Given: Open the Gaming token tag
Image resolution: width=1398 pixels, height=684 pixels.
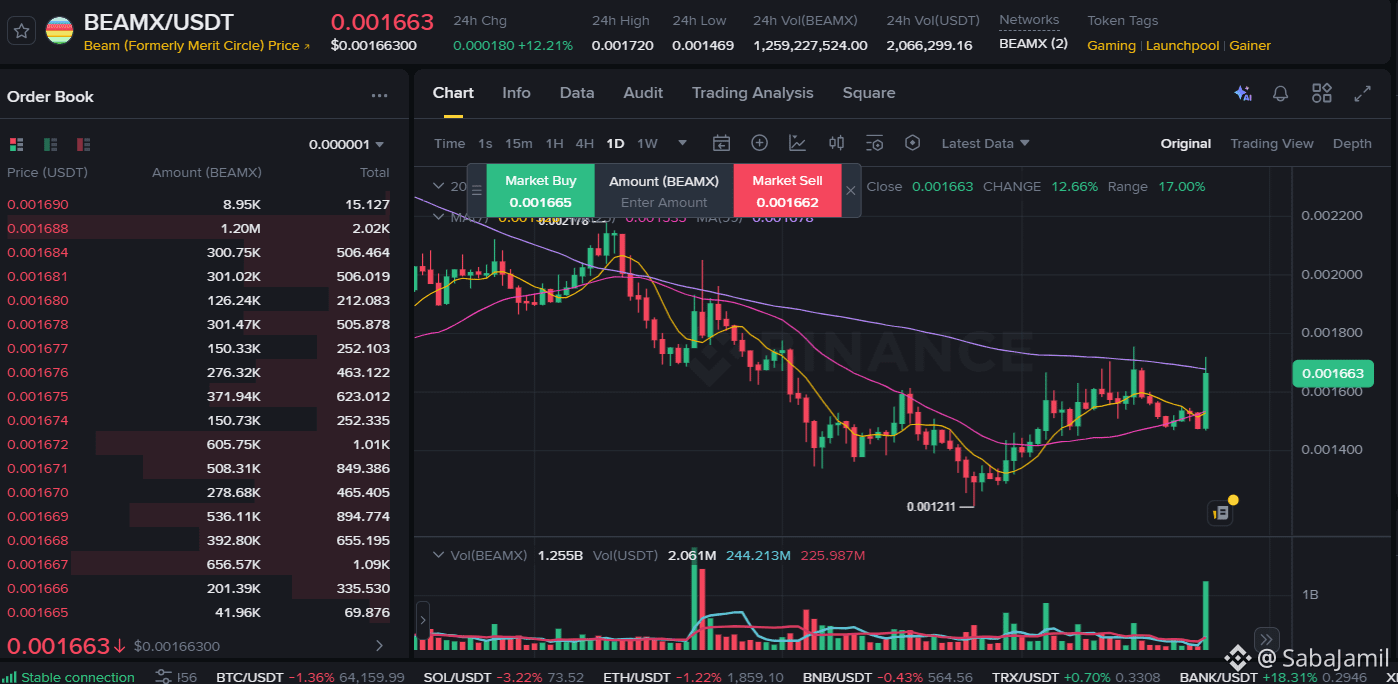Looking at the screenshot, I should [x=1111, y=45].
